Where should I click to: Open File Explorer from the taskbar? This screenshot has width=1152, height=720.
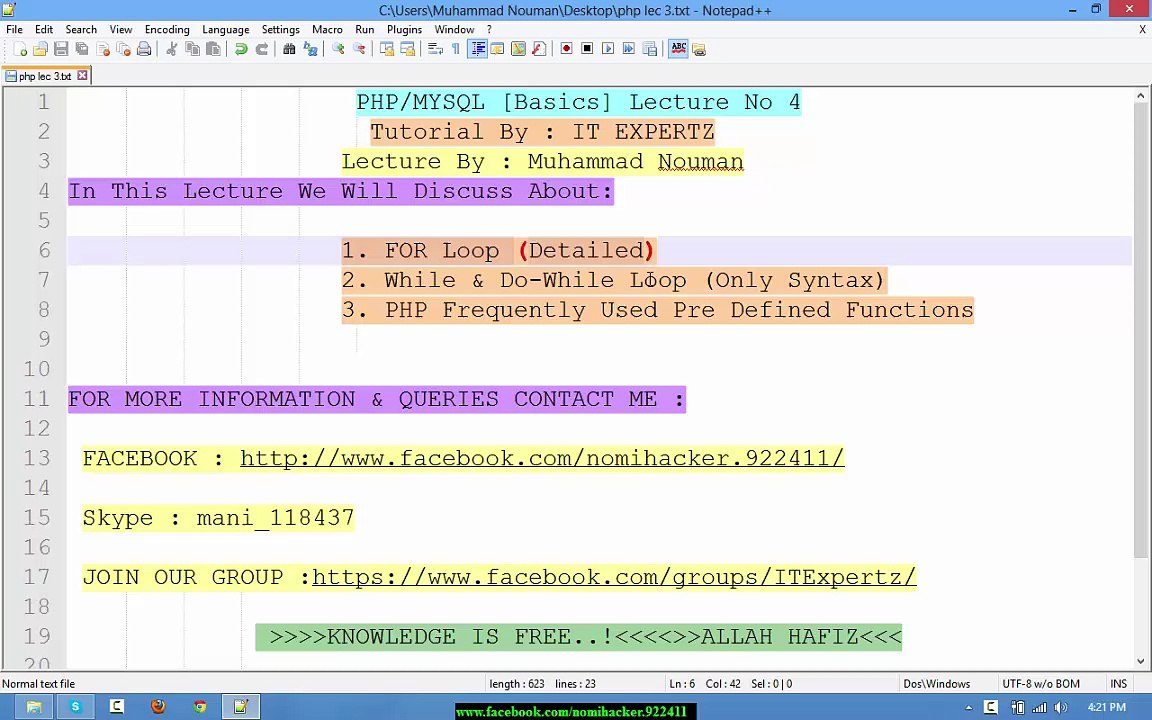[34, 707]
